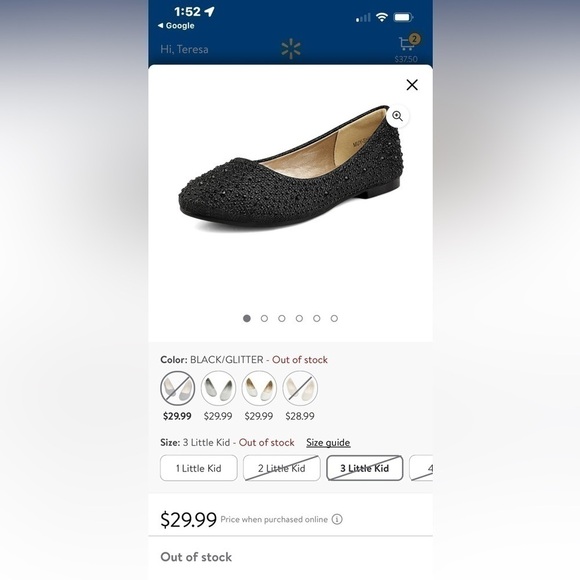Select the second image pagination dot
The image size is (580, 580).
click(x=264, y=318)
